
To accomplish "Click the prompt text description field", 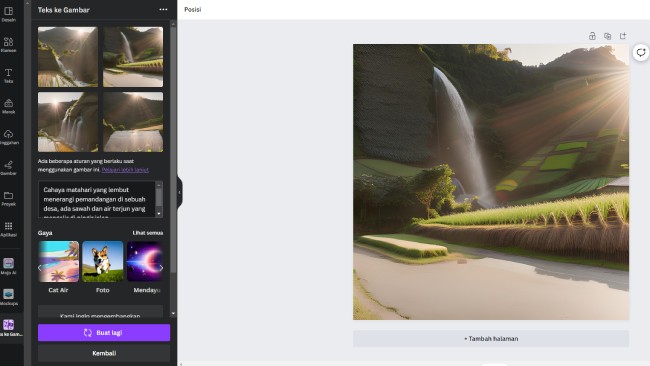I will pos(97,199).
